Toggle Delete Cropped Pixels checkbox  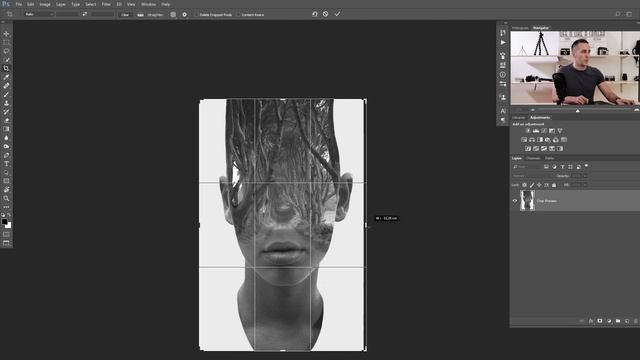pos(197,15)
